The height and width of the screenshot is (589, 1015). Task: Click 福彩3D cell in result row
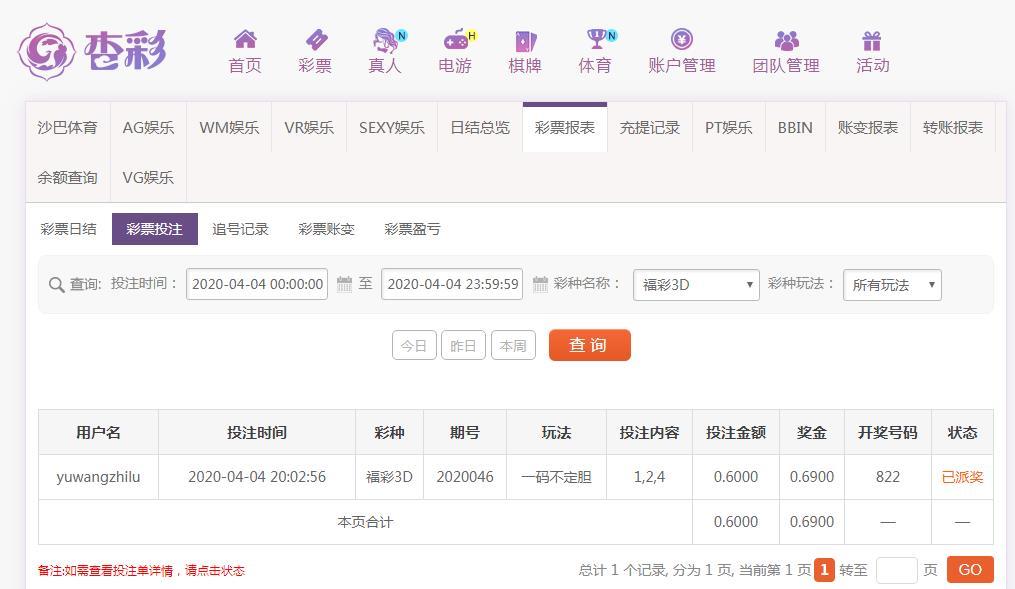pos(389,477)
